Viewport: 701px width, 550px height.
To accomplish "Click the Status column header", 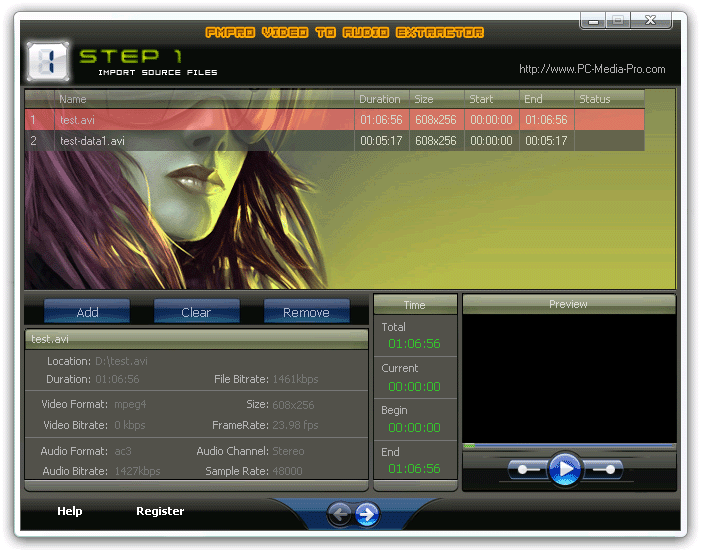I will click(x=609, y=99).
